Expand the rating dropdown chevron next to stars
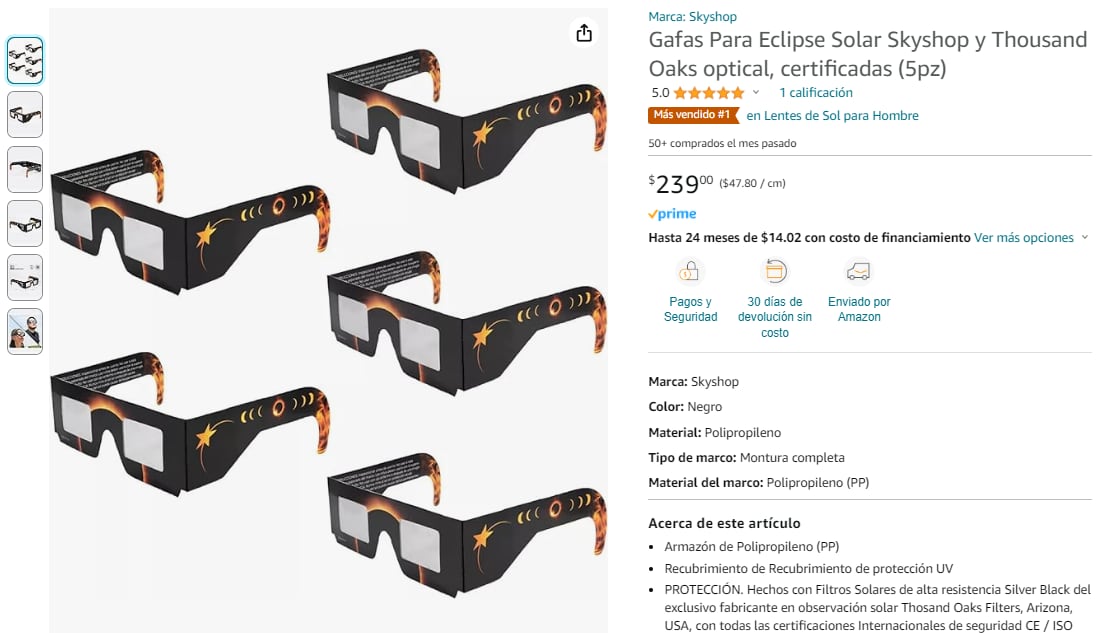 756,93
